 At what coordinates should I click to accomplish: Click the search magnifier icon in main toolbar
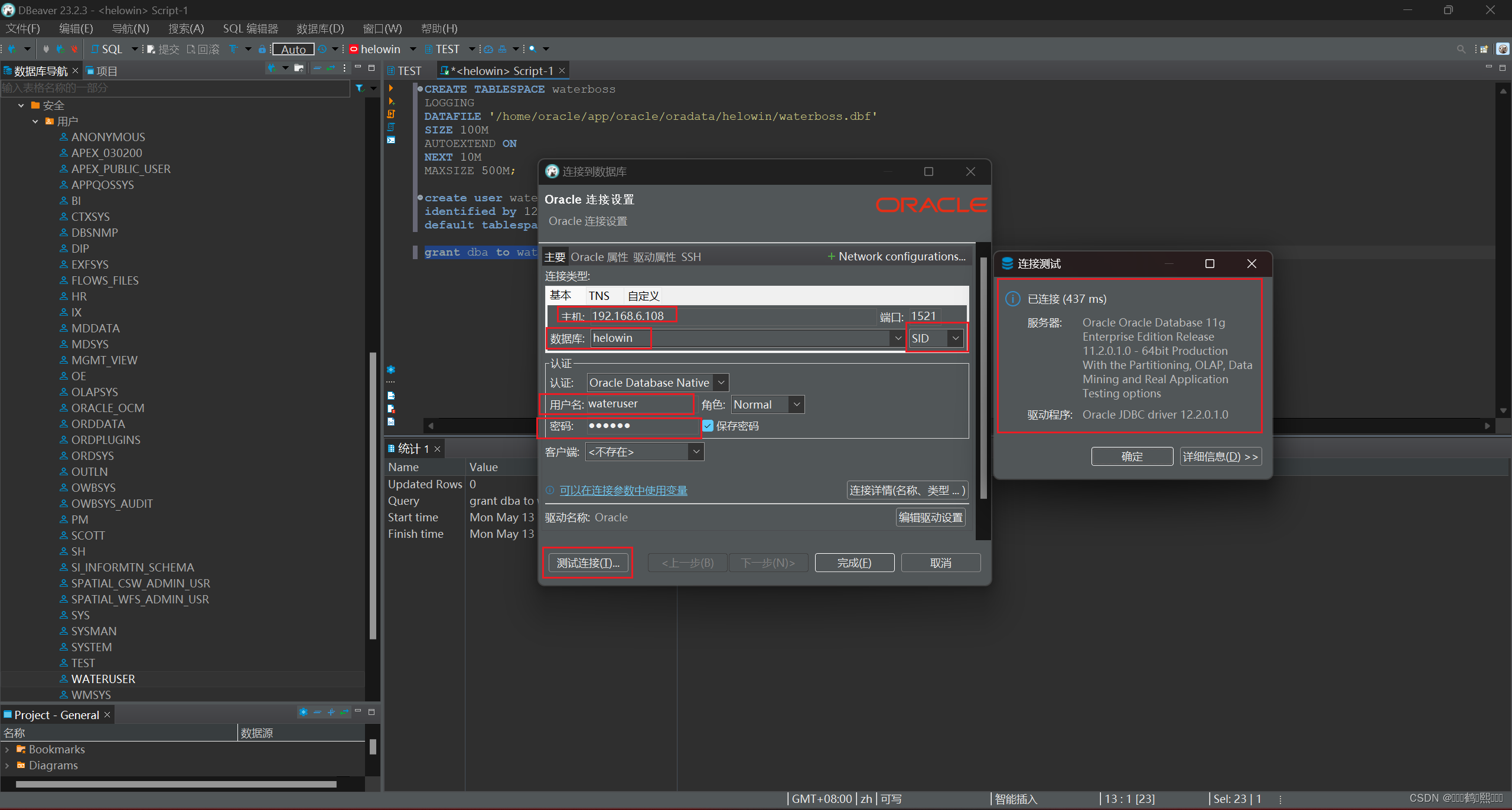coord(533,49)
